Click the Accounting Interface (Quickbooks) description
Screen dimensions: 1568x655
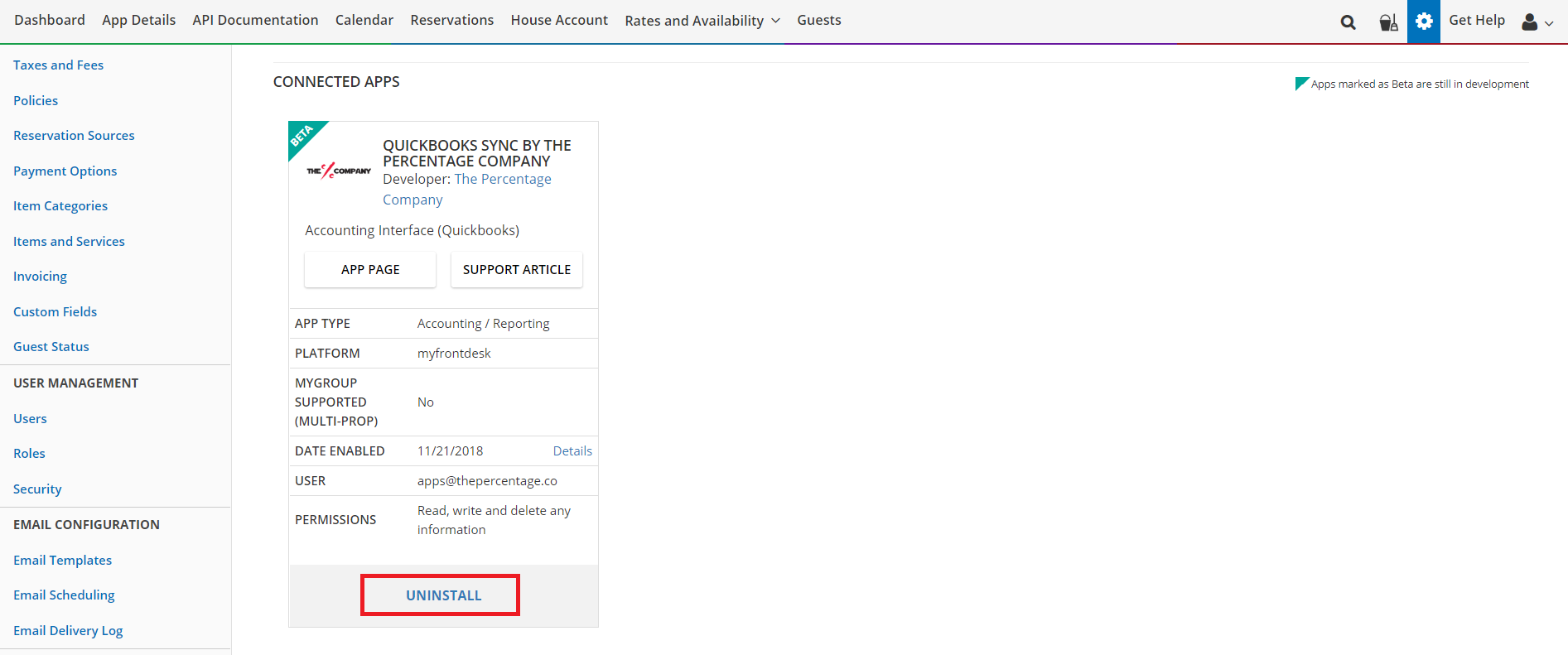click(x=412, y=231)
